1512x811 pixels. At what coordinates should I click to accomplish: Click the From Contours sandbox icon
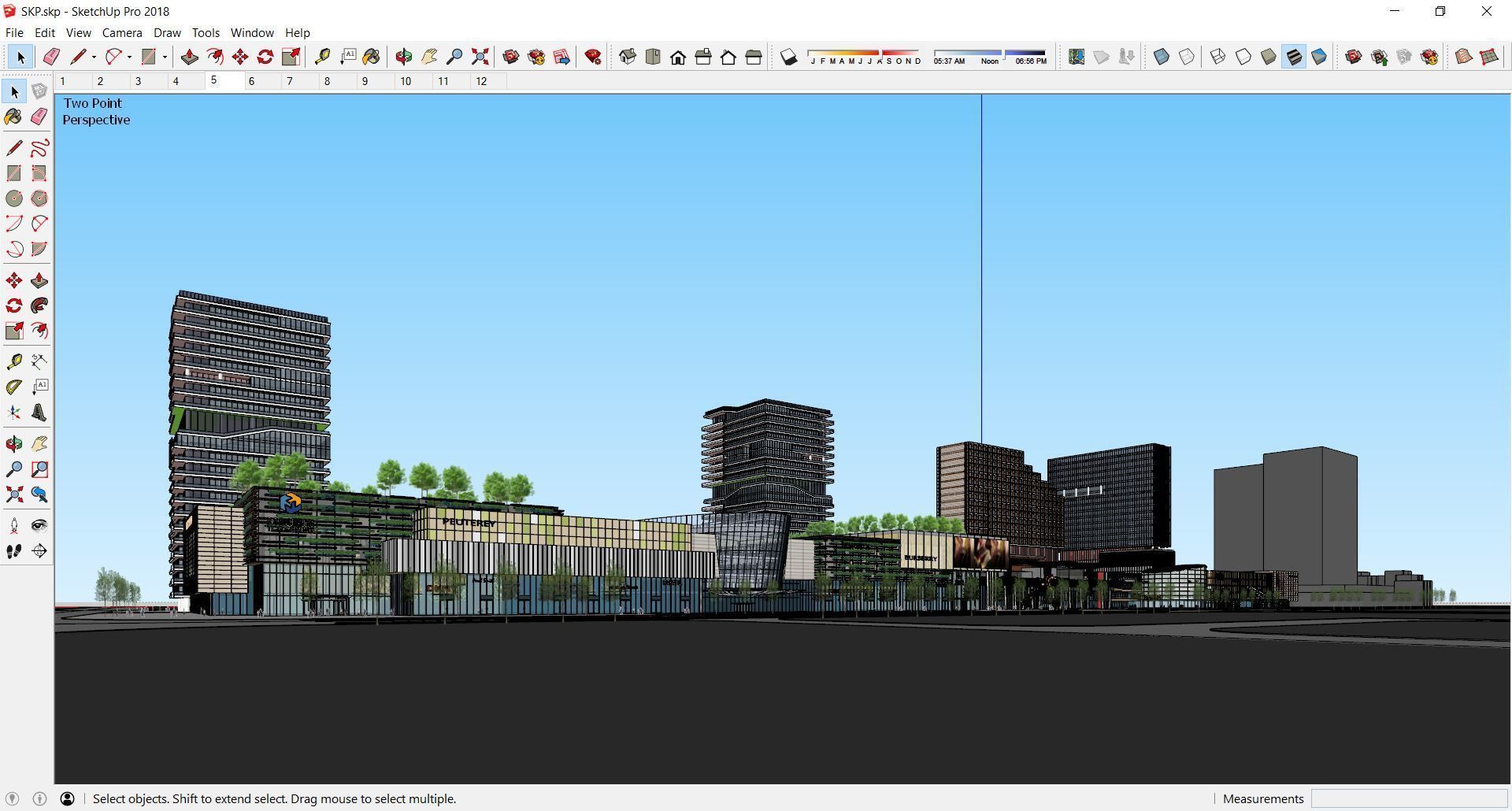pos(1464,57)
